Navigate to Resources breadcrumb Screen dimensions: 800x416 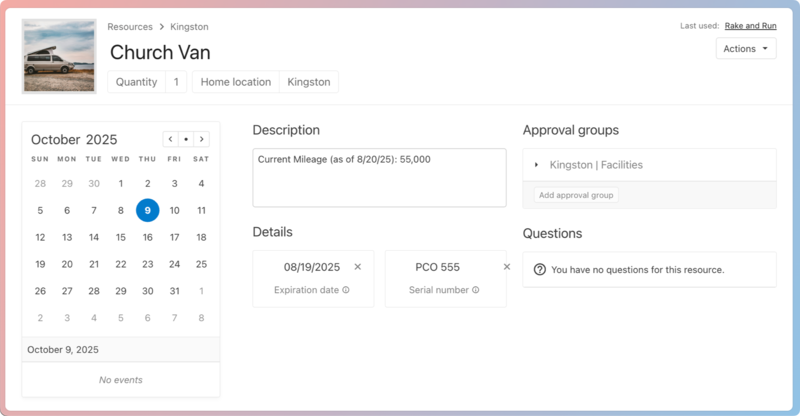click(130, 27)
